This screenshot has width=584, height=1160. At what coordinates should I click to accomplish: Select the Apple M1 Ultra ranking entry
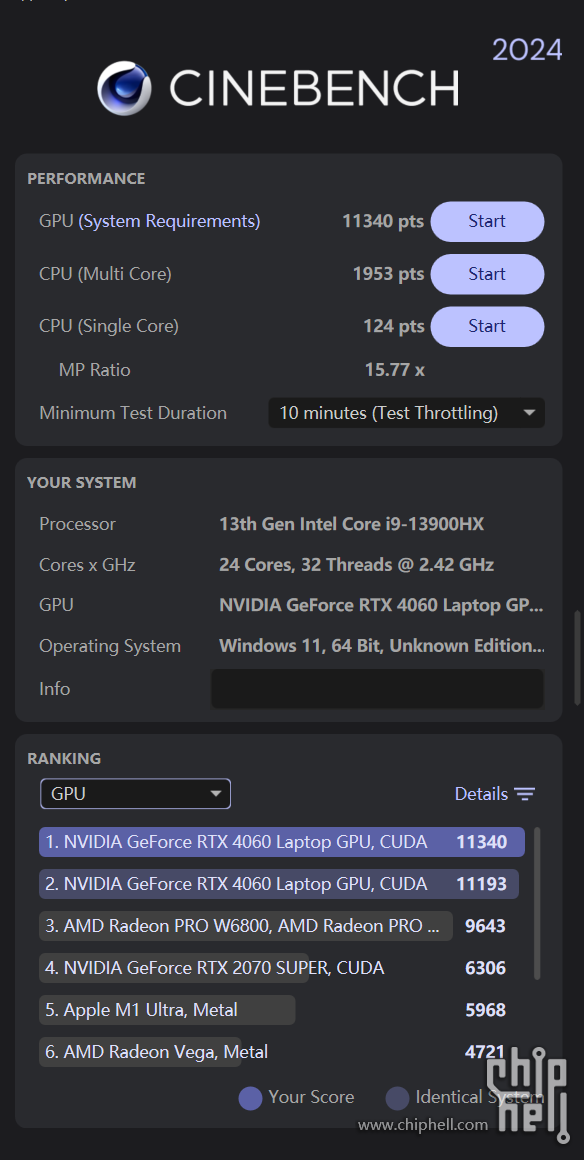(274, 1010)
